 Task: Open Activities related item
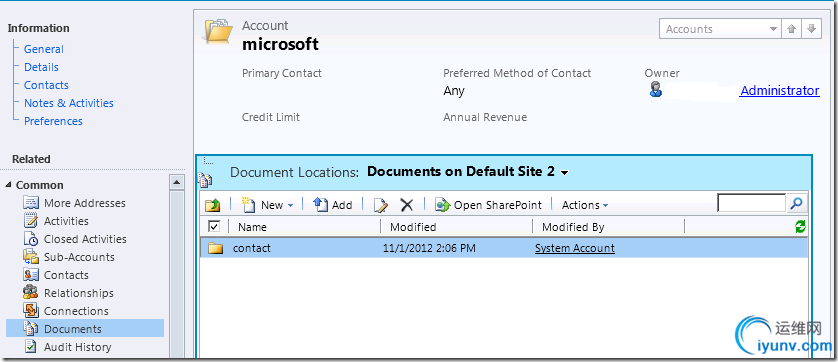66,221
